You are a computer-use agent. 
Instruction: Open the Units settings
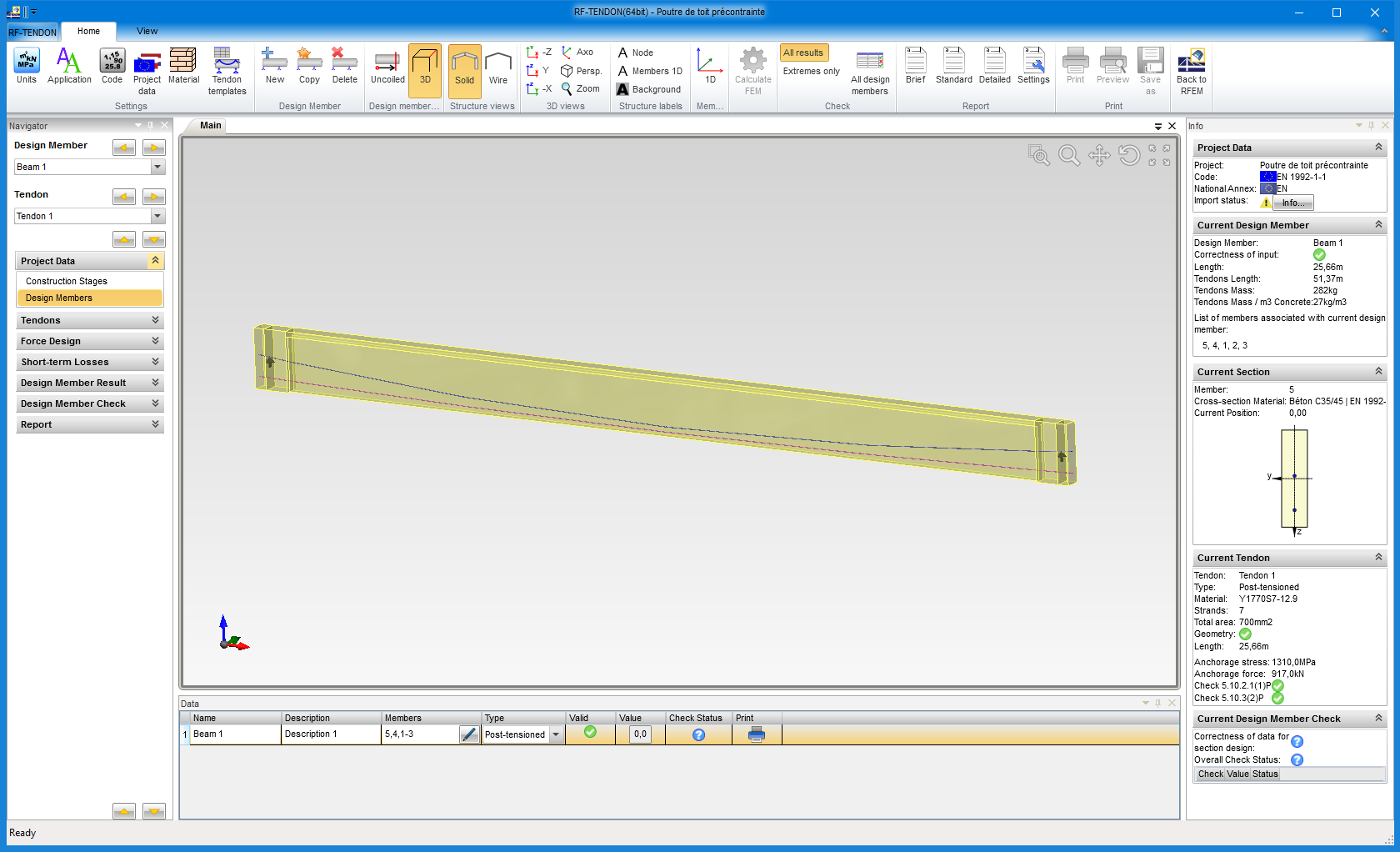point(27,66)
